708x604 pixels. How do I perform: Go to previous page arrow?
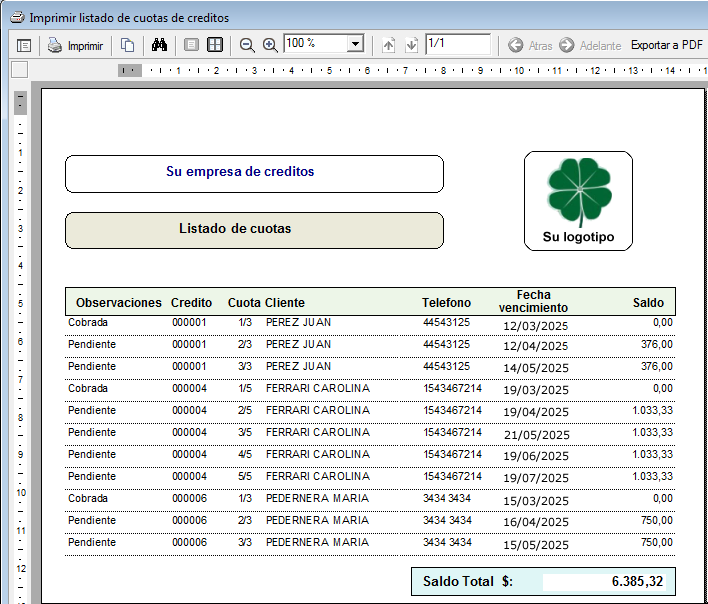pyautogui.click(x=389, y=45)
